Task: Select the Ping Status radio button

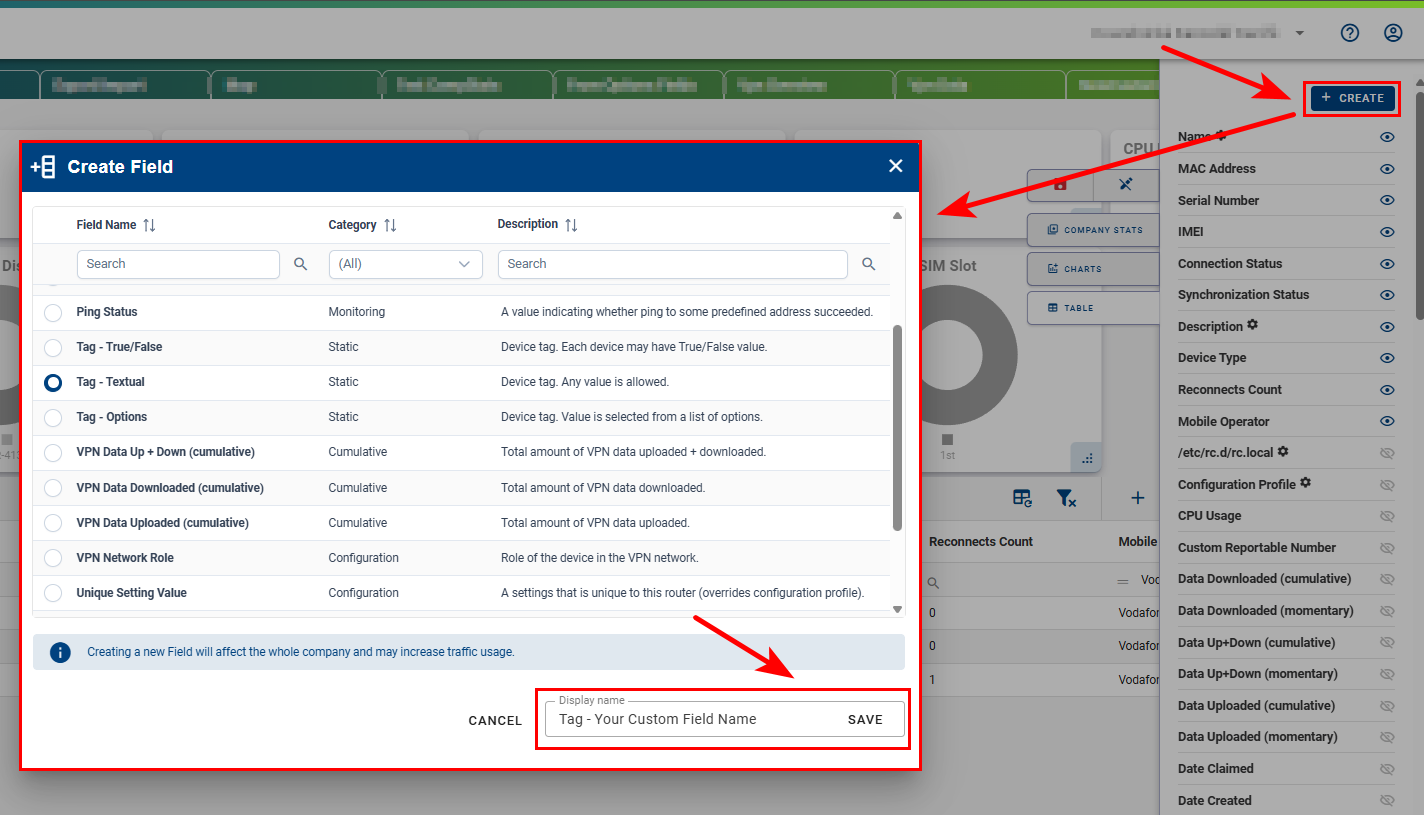Action: pos(53,313)
